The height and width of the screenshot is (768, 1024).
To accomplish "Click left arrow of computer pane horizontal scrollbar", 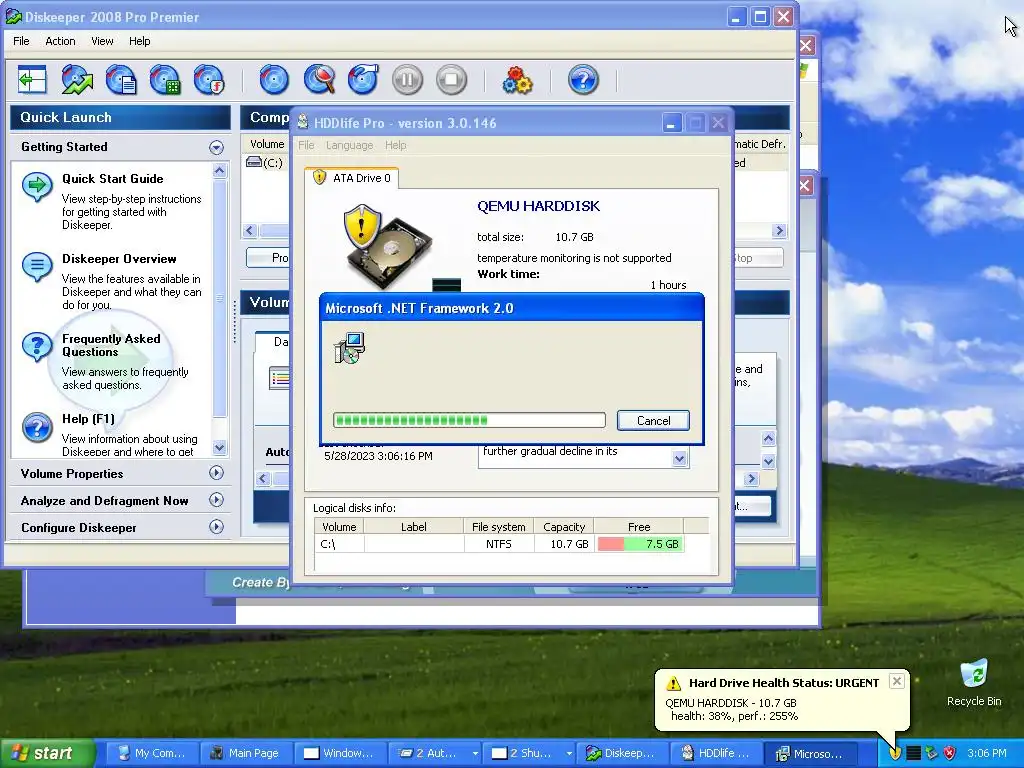I will (x=249, y=231).
